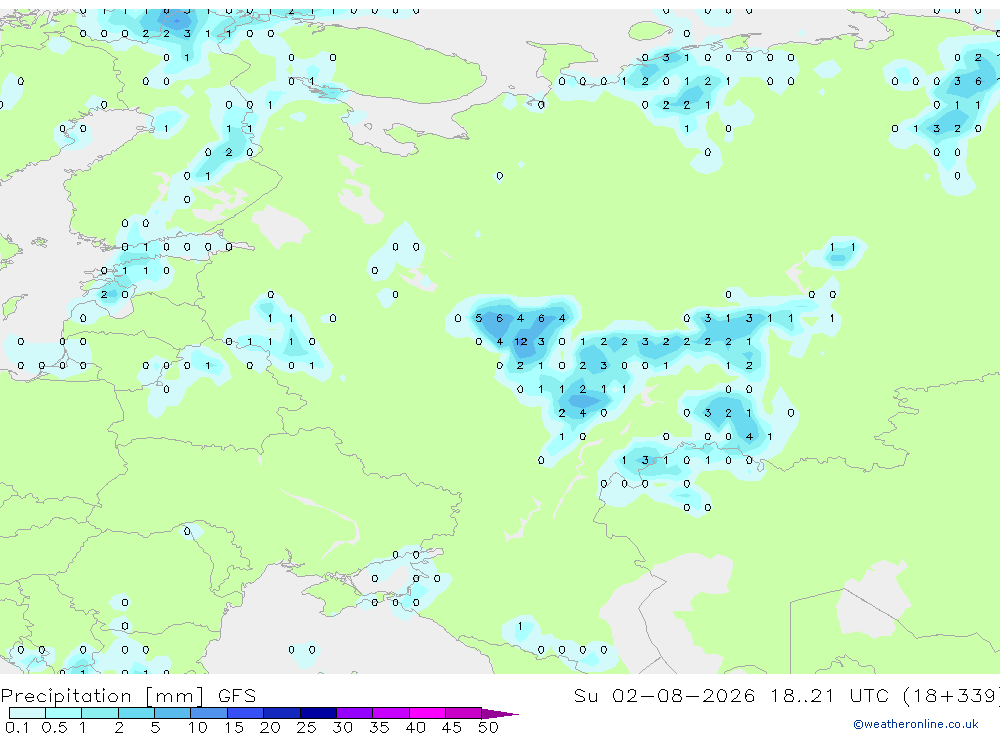1000x733 pixels.
Task: Click the '18..21 UTC' time range text
Action: (829, 695)
